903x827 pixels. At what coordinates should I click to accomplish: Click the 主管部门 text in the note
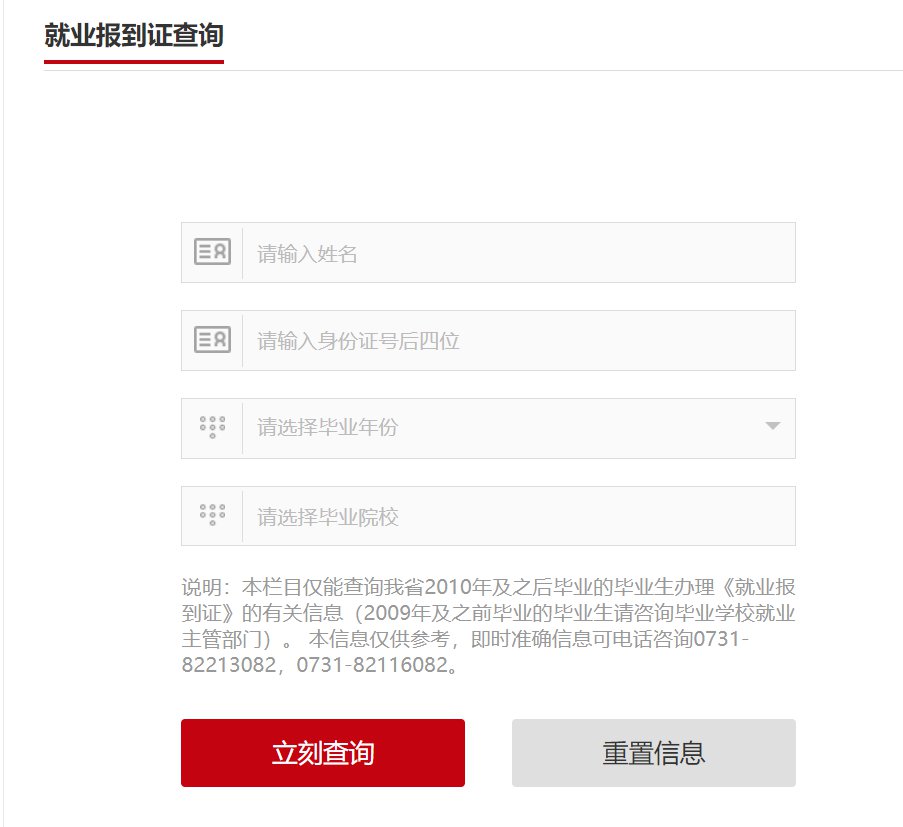(232, 639)
